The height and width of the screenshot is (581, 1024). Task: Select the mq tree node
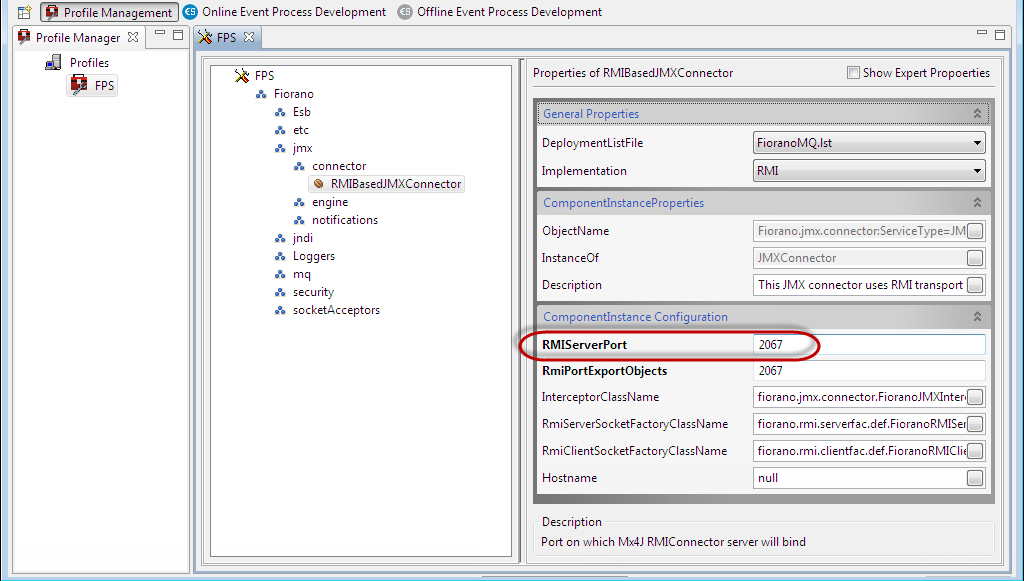(x=301, y=274)
